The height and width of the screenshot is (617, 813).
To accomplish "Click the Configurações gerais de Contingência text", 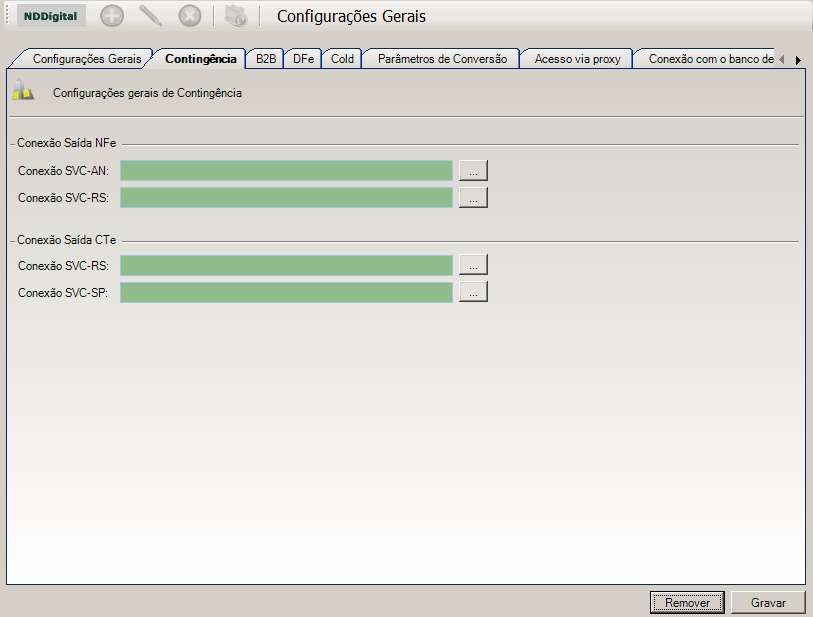I will coord(147,93).
